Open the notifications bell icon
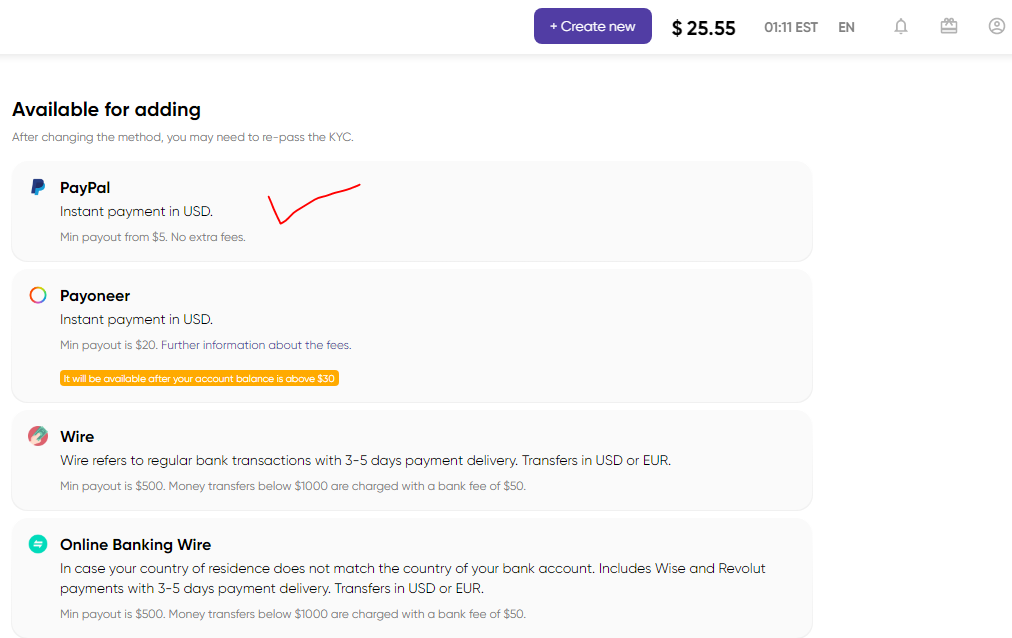 [900, 26]
